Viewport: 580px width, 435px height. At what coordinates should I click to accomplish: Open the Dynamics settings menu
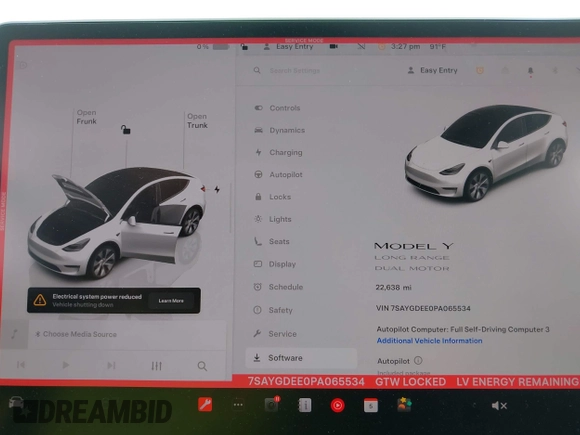point(280,130)
